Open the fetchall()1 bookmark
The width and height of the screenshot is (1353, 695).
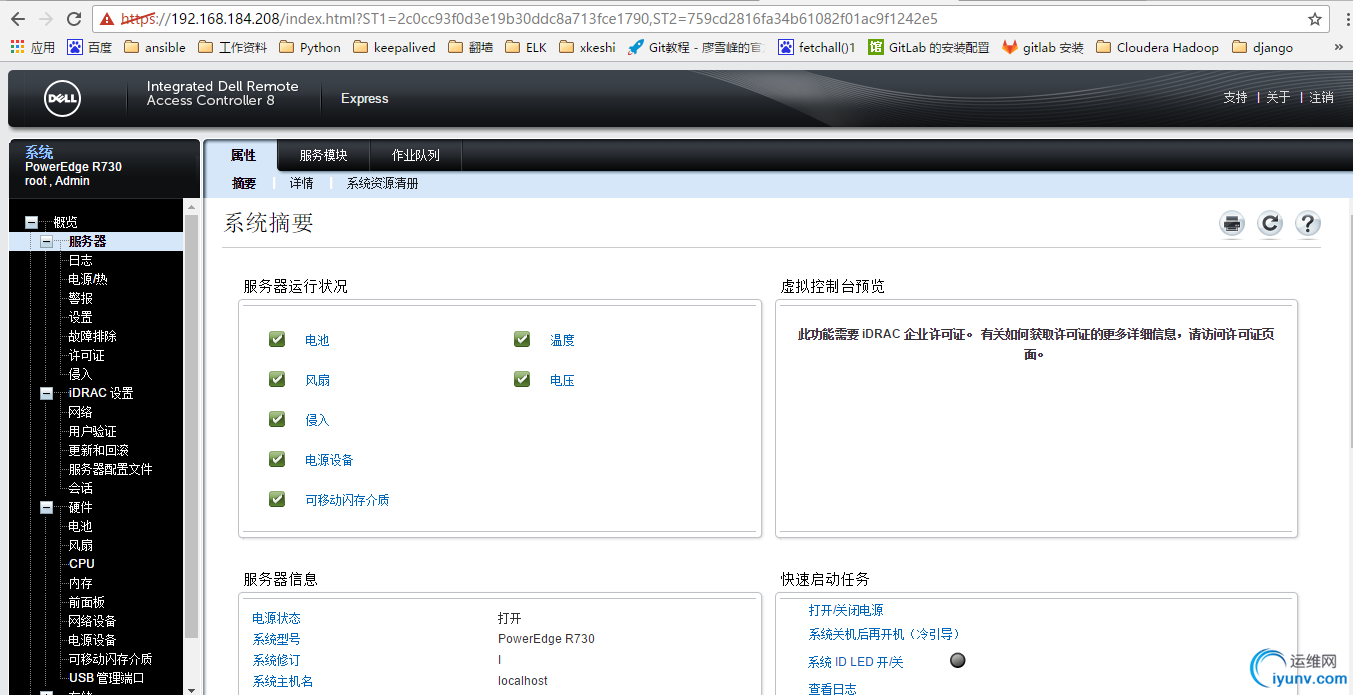pos(817,47)
